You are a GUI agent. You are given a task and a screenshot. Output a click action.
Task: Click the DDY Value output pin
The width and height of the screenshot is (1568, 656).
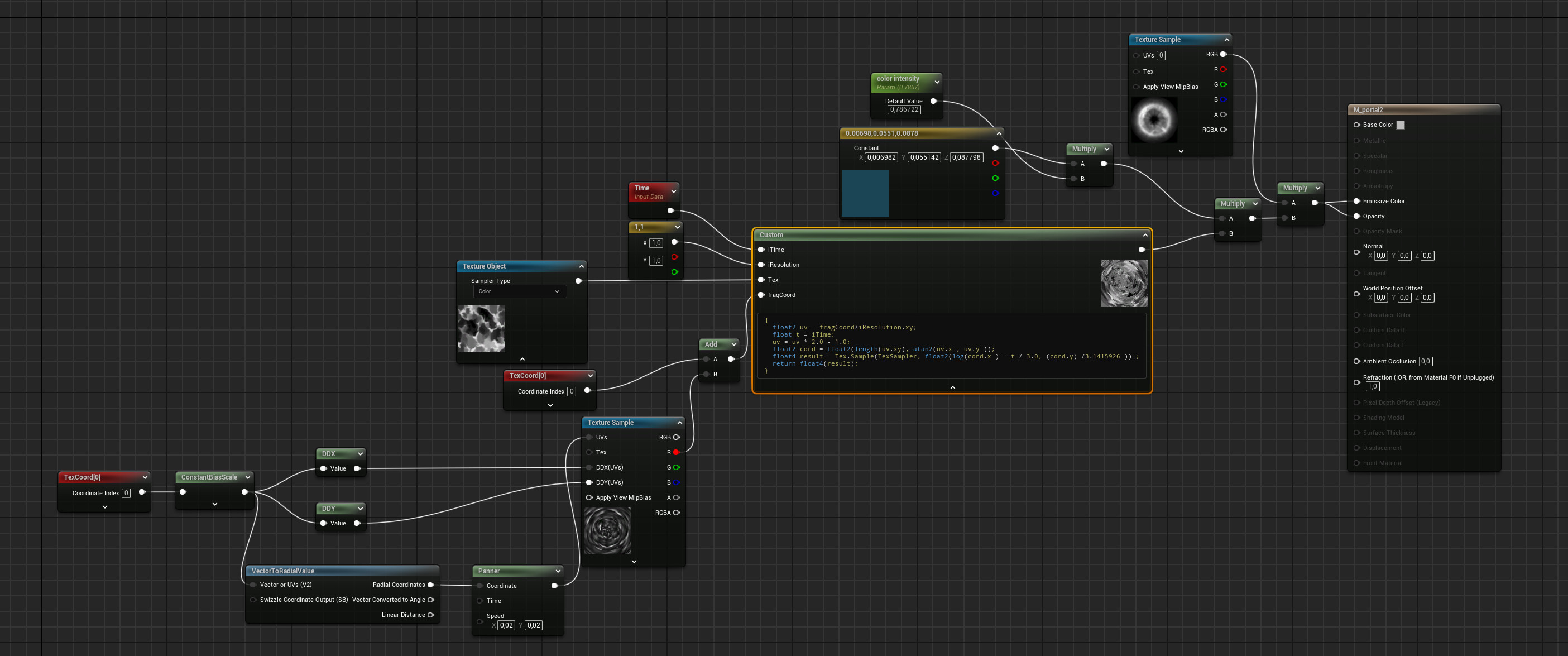click(x=357, y=523)
